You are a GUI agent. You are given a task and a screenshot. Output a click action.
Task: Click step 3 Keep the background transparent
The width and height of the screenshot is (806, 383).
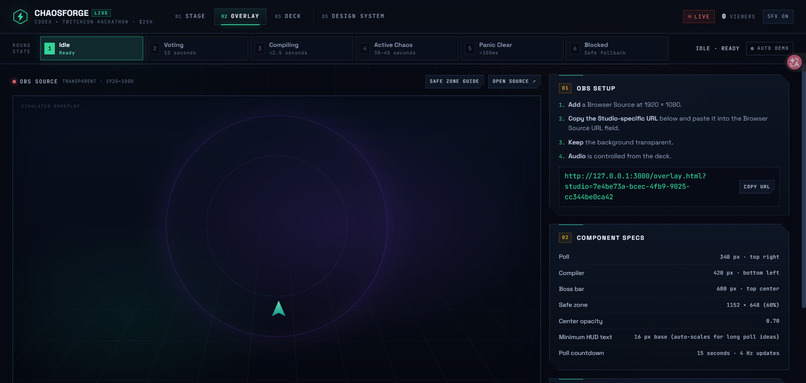(x=616, y=142)
